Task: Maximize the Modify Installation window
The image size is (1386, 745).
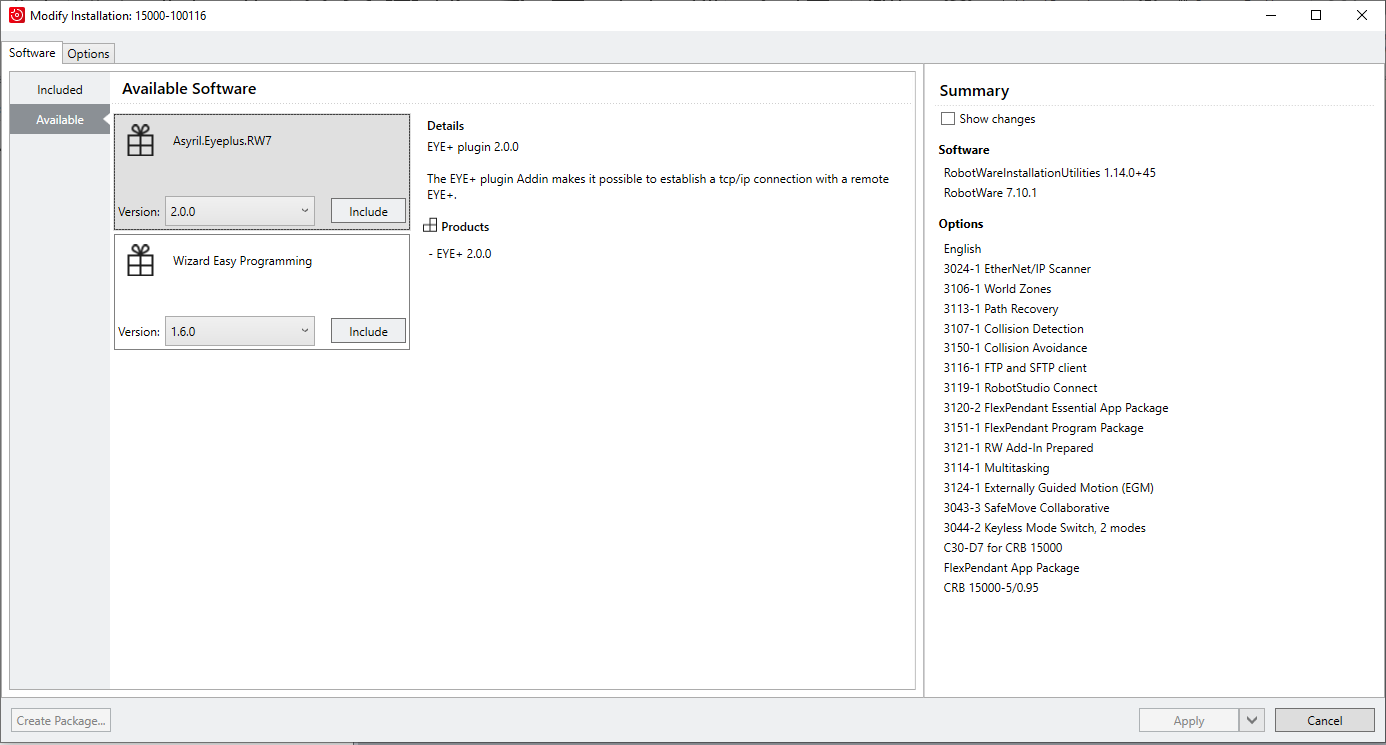Action: coord(1316,15)
